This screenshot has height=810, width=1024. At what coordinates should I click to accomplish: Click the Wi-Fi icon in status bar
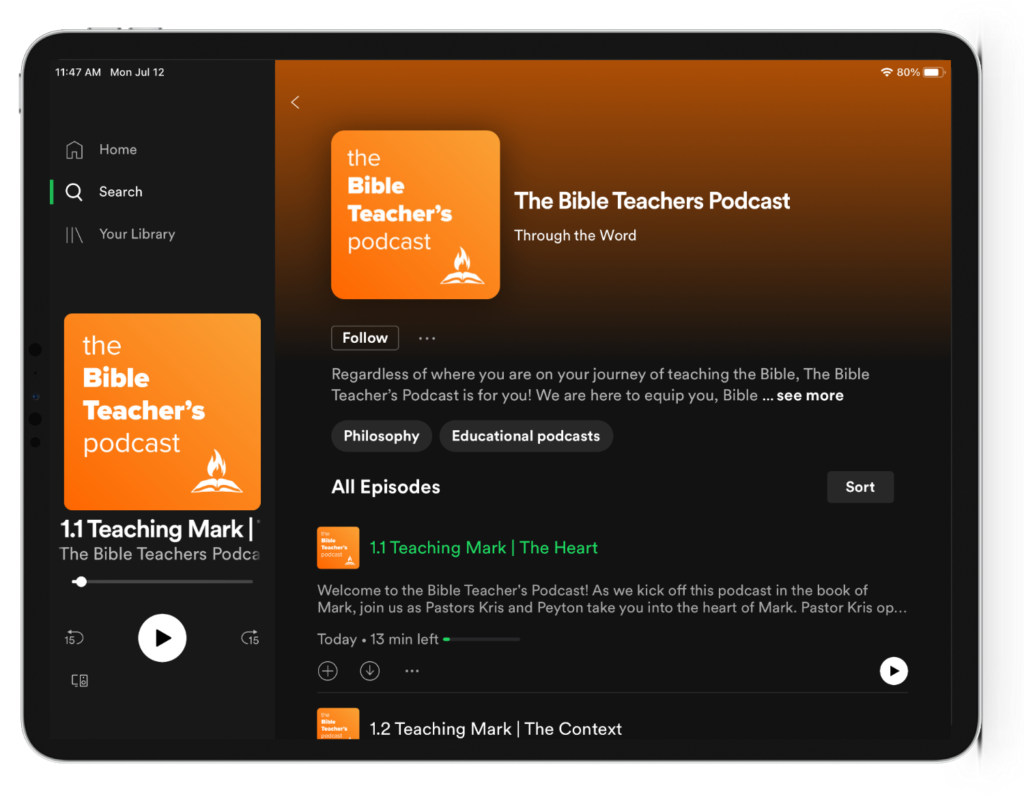click(x=886, y=73)
